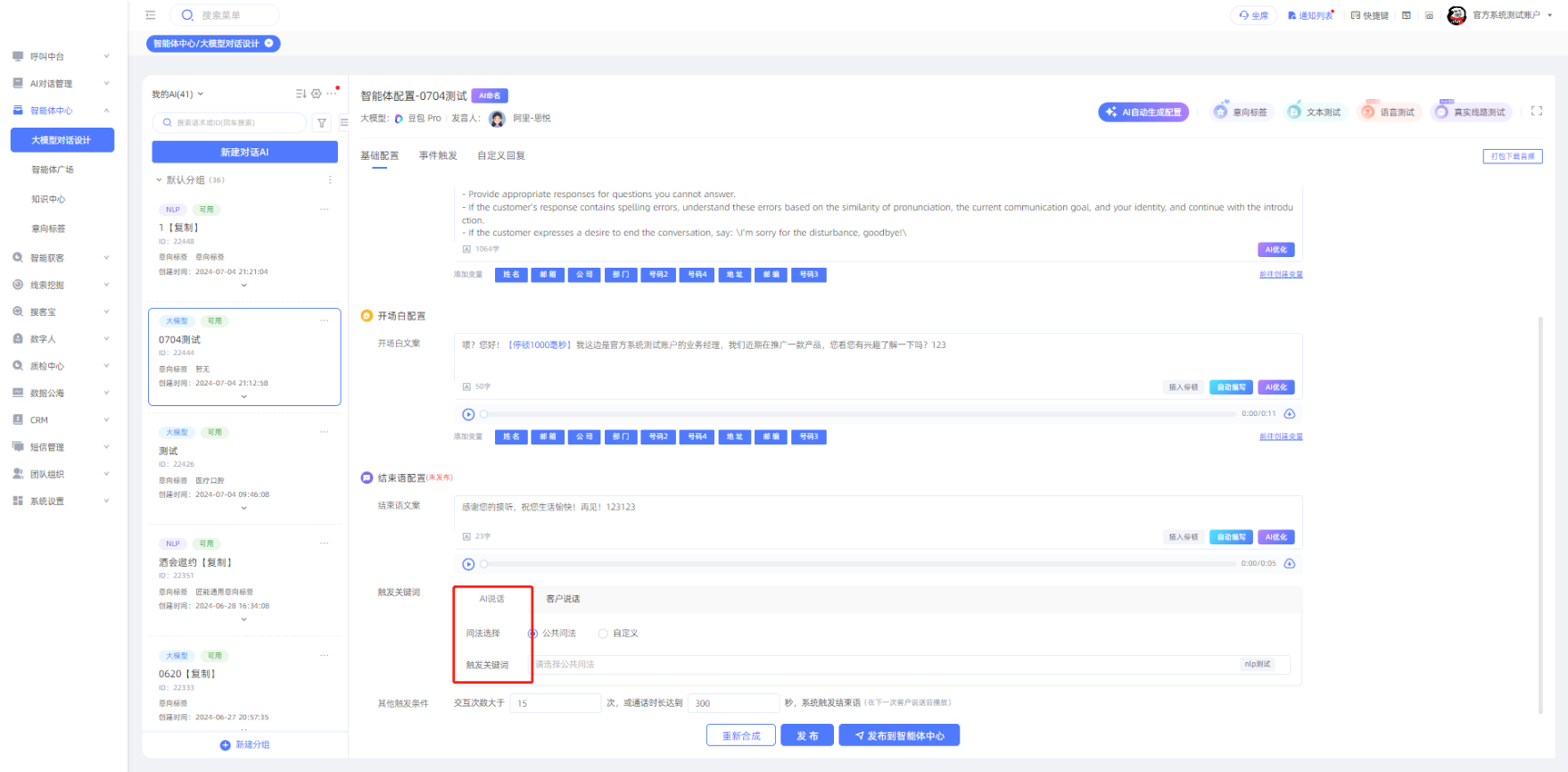Collapse the 默认分组 group
Image resolution: width=1568 pixels, height=772 pixels.
160,180
